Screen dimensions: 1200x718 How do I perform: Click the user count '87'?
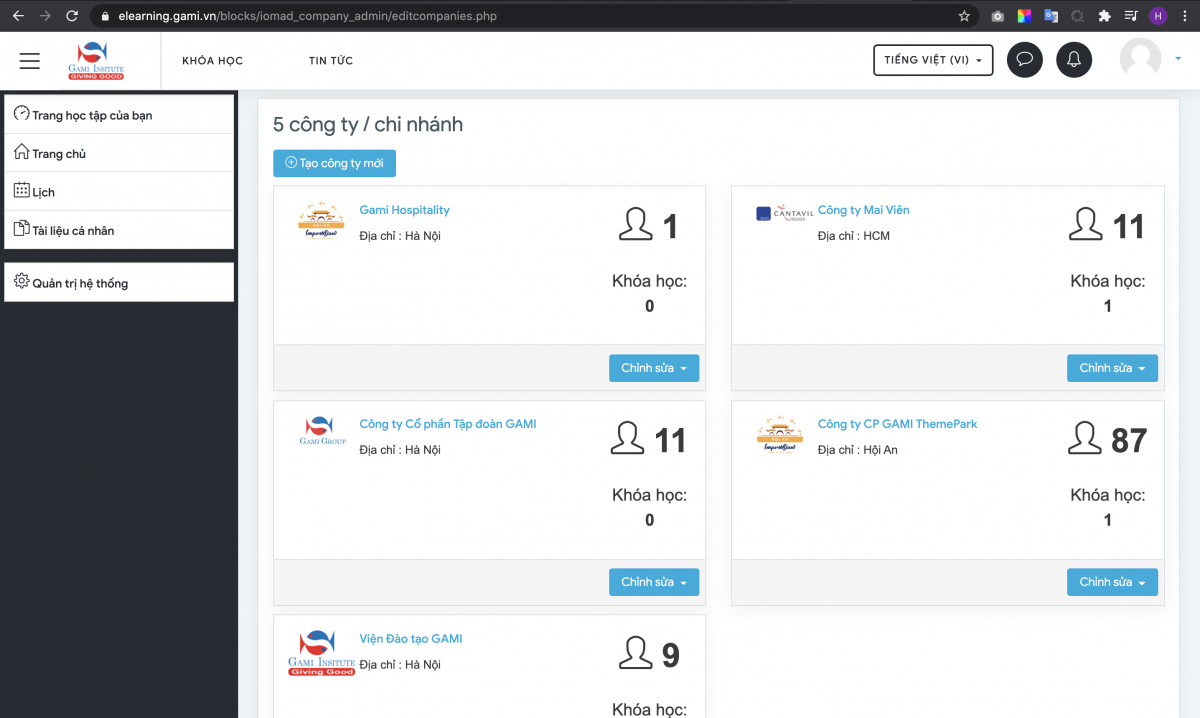(x=1129, y=440)
